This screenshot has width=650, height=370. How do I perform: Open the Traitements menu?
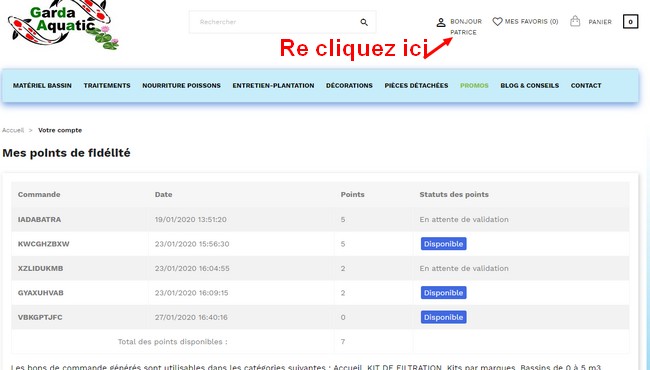pyautogui.click(x=107, y=85)
